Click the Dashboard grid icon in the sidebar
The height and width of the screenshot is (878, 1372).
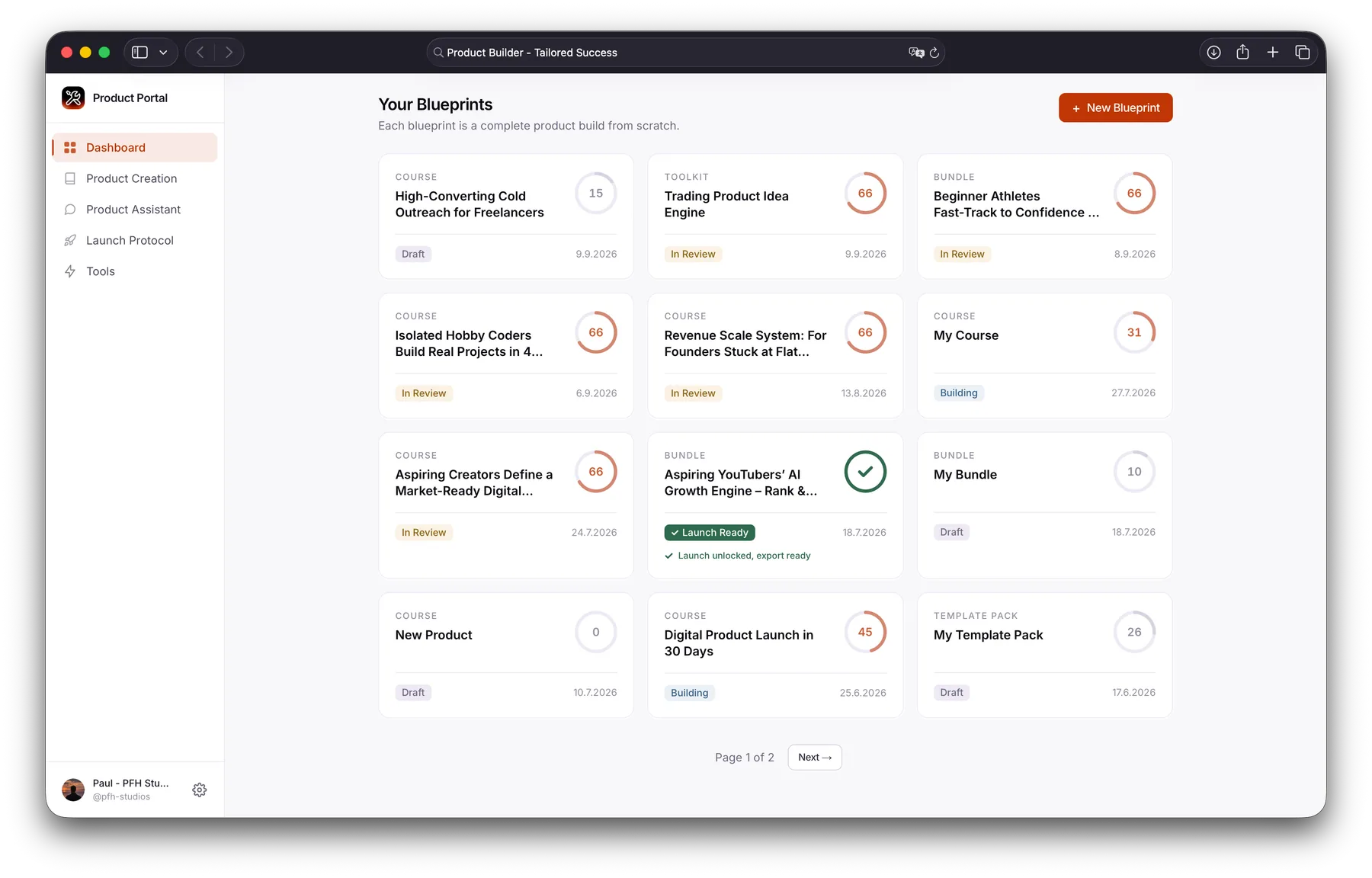pos(70,148)
